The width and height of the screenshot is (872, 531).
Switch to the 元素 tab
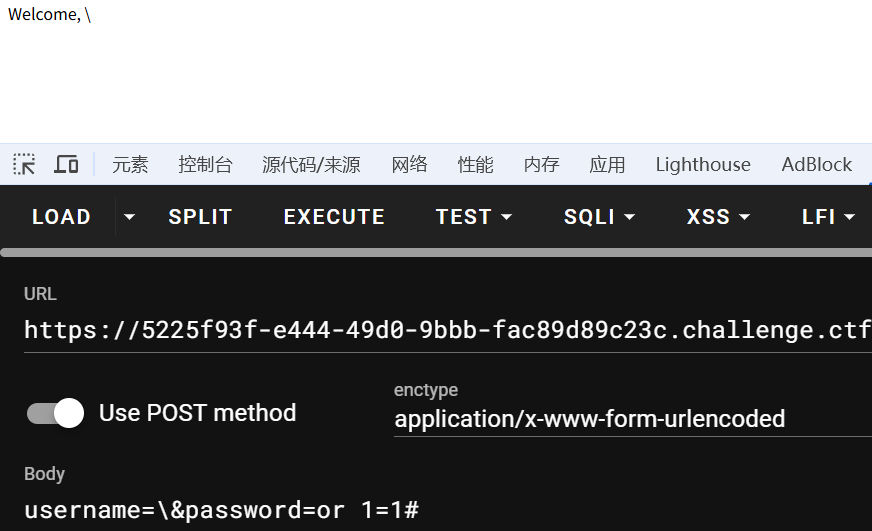[130, 165]
